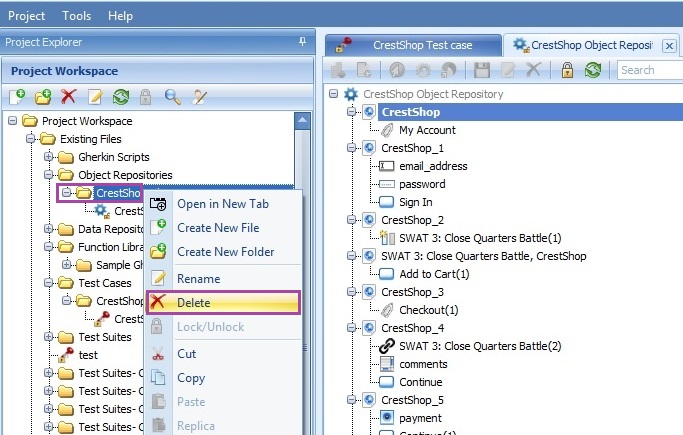Click the magnifier search icon in Project Workspace toolbar
683x435 pixels.
tap(172, 97)
